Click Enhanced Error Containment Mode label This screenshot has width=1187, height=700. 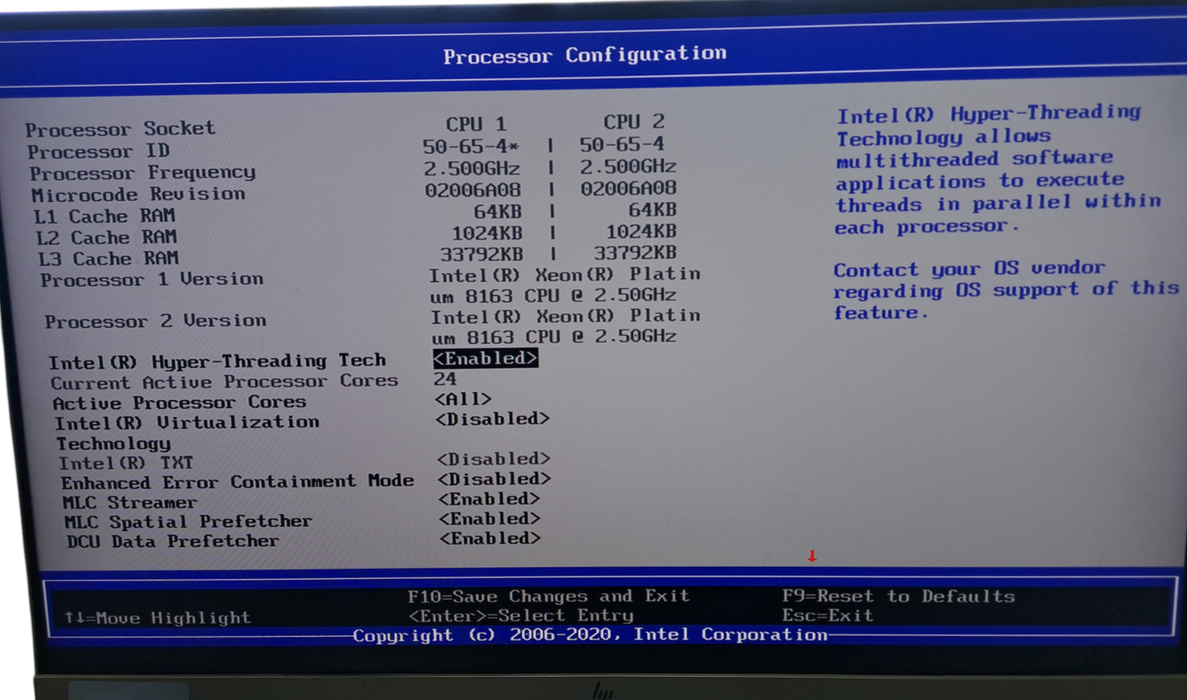(x=238, y=482)
